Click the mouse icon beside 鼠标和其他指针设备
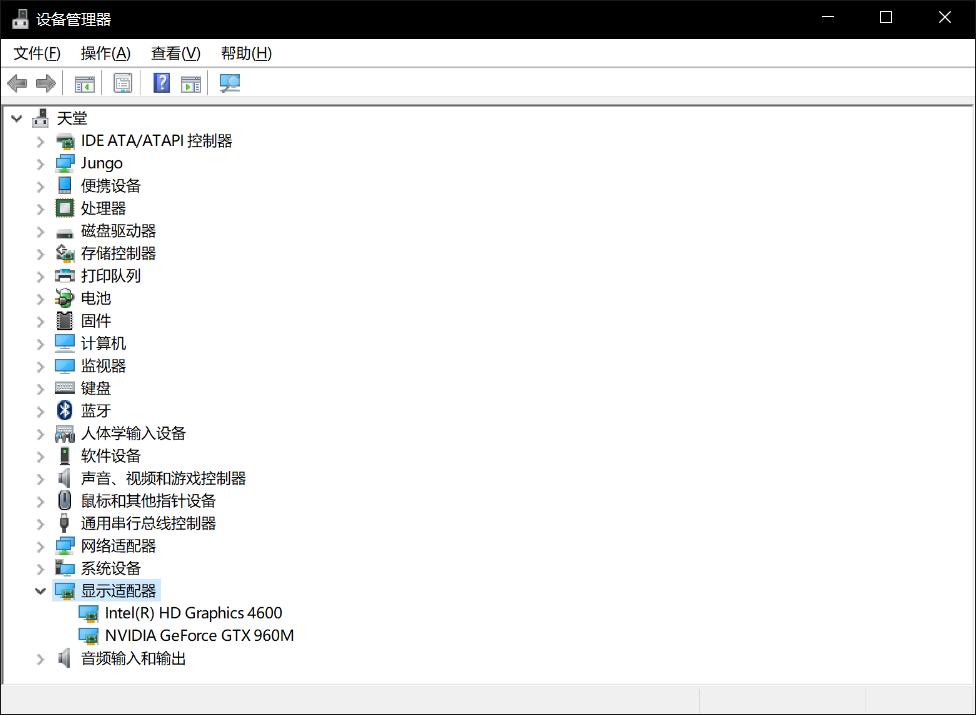 pos(65,500)
